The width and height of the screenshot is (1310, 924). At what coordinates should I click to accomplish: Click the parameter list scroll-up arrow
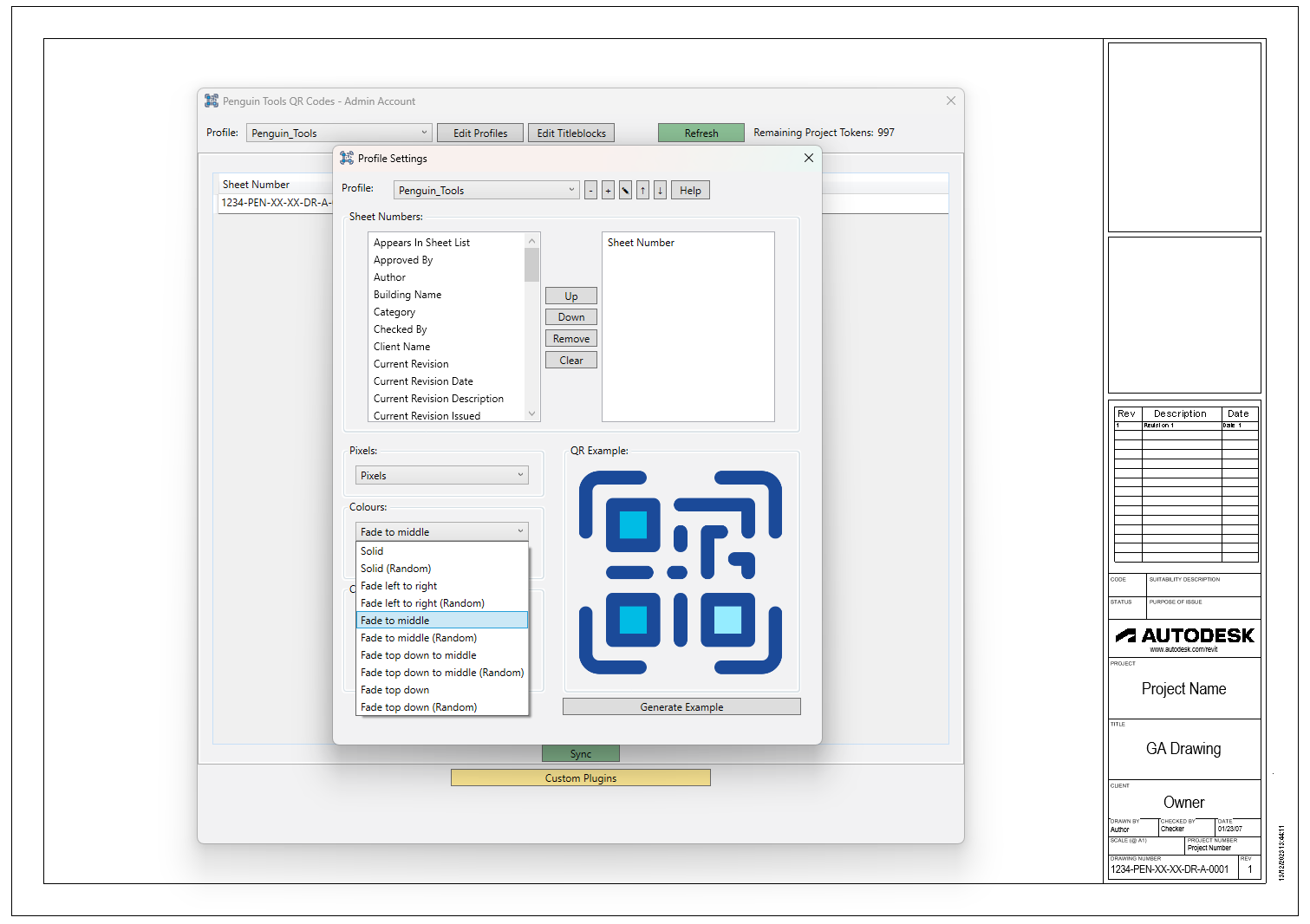532,240
